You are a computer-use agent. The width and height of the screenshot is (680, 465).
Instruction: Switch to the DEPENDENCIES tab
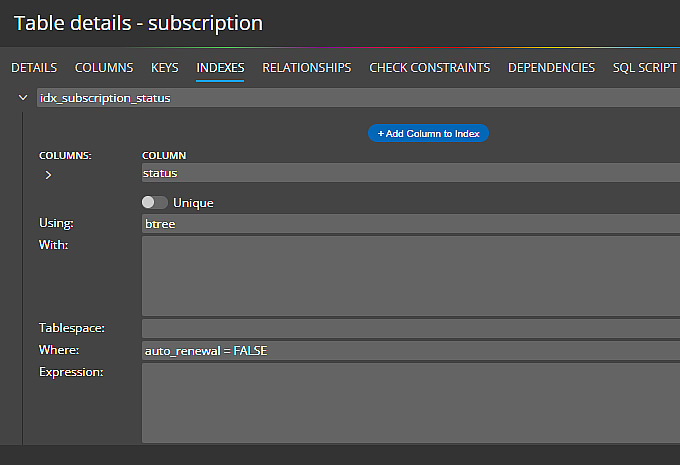(551, 68)
